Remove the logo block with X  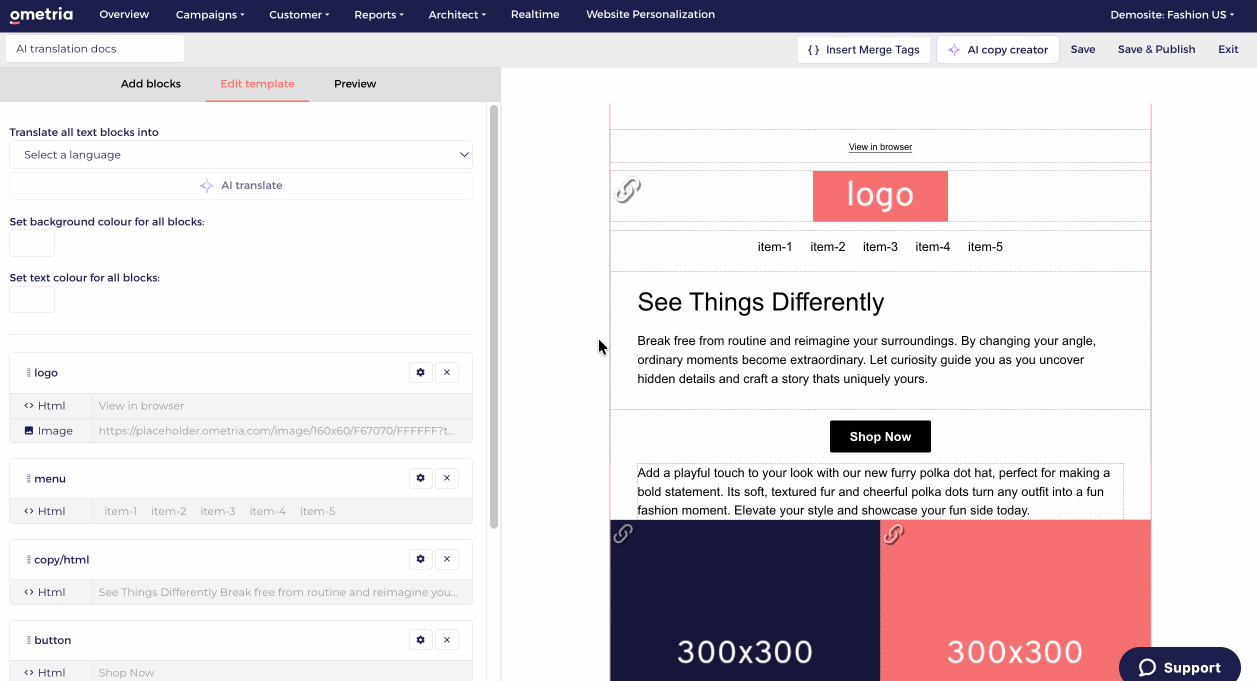[447, 372]
